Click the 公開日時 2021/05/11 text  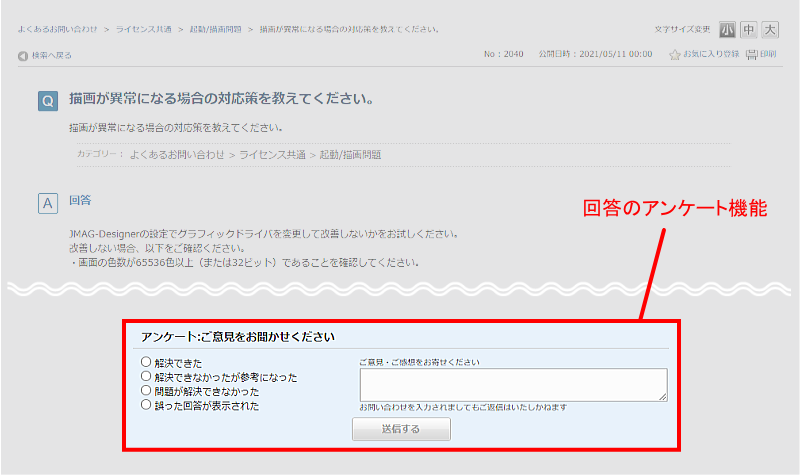tap(595, 54)
